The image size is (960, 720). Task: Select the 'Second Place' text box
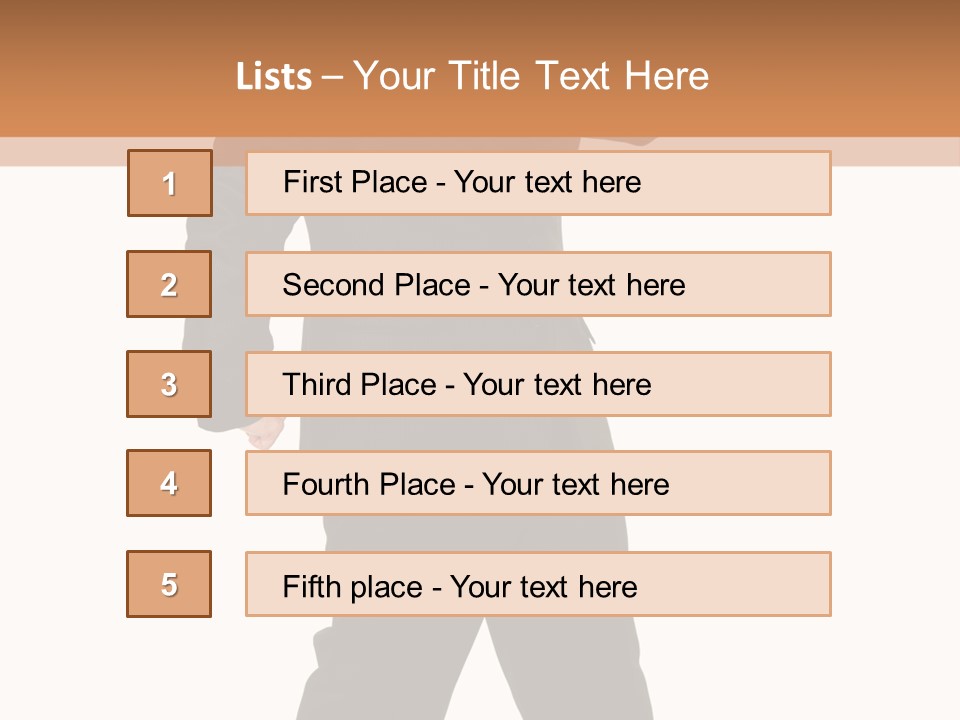(538, 284)
